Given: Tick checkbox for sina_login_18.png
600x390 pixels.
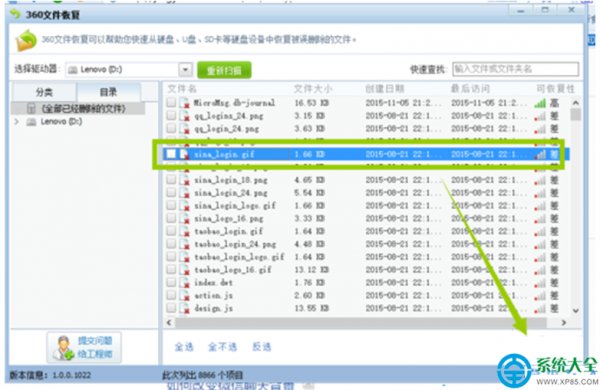Looking at the screenshot, I should coord(171,179).
